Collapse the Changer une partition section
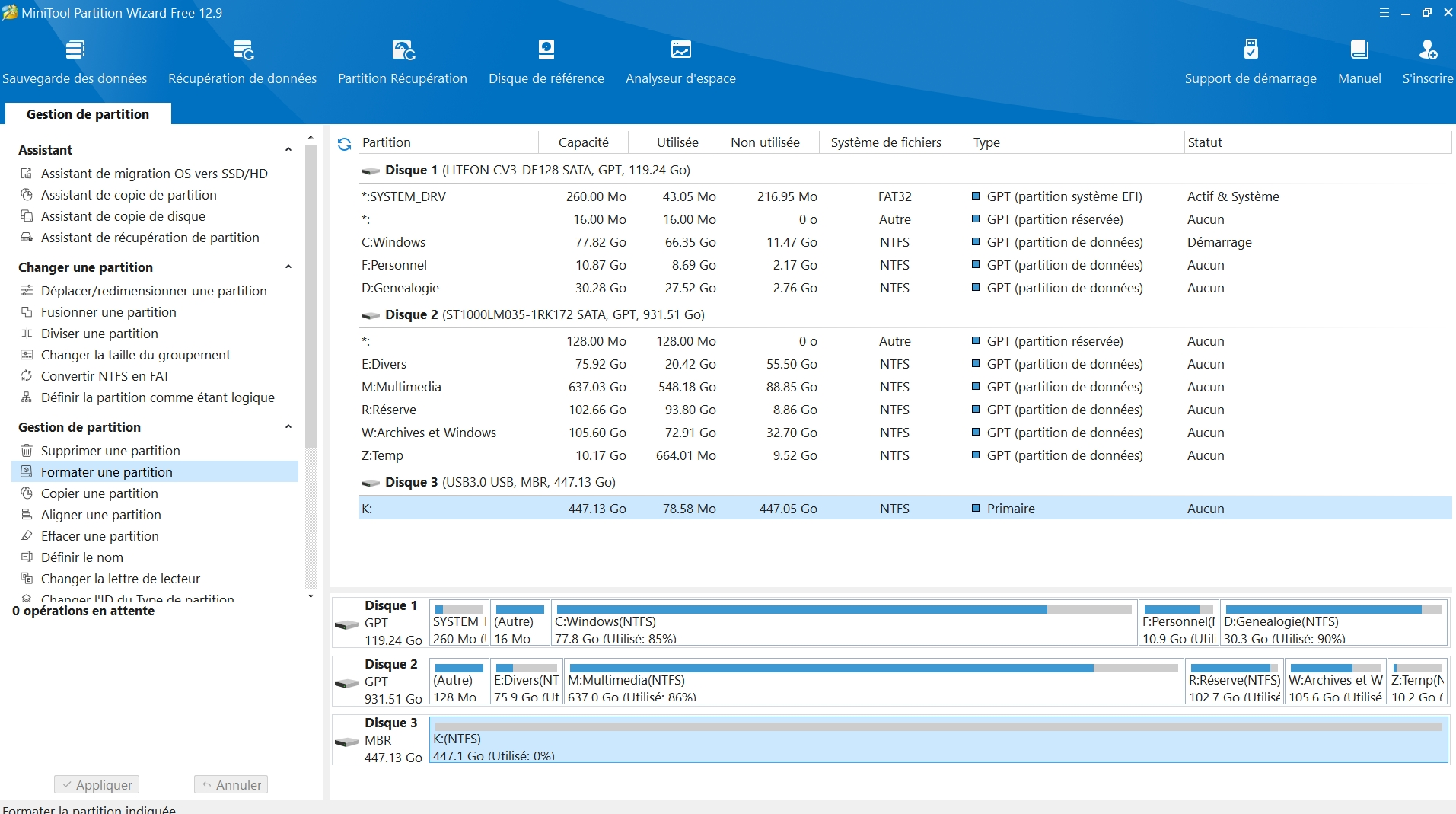Screen dimensions: 1456x814 pyautogui.click(x=288, y=267)
